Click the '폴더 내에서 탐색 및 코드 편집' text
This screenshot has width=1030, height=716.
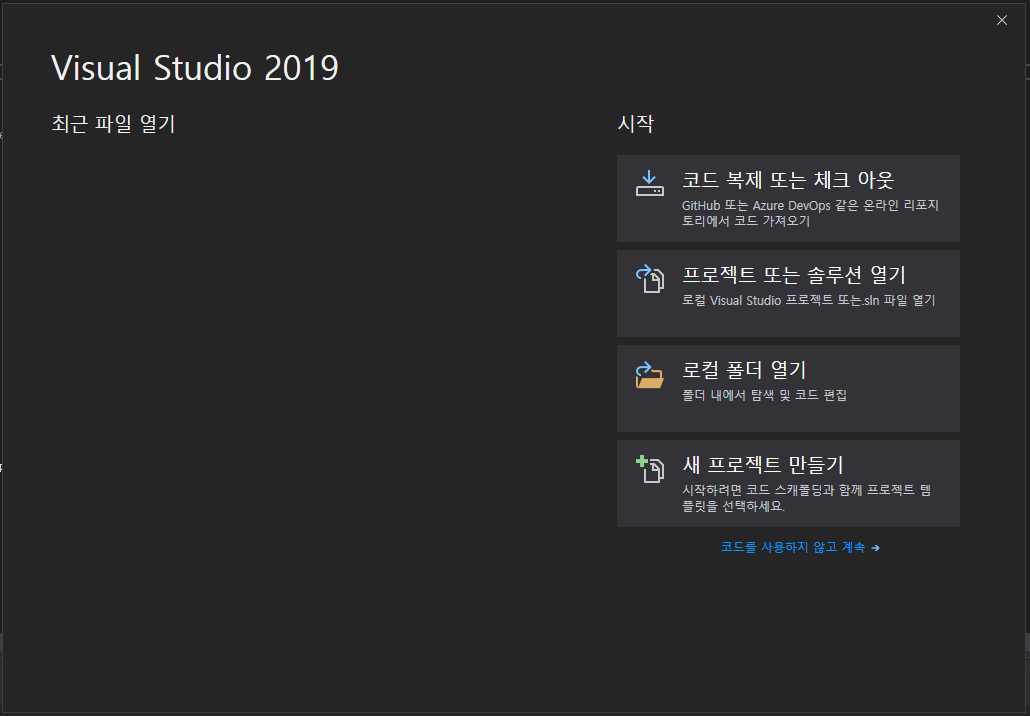point(764,395)
